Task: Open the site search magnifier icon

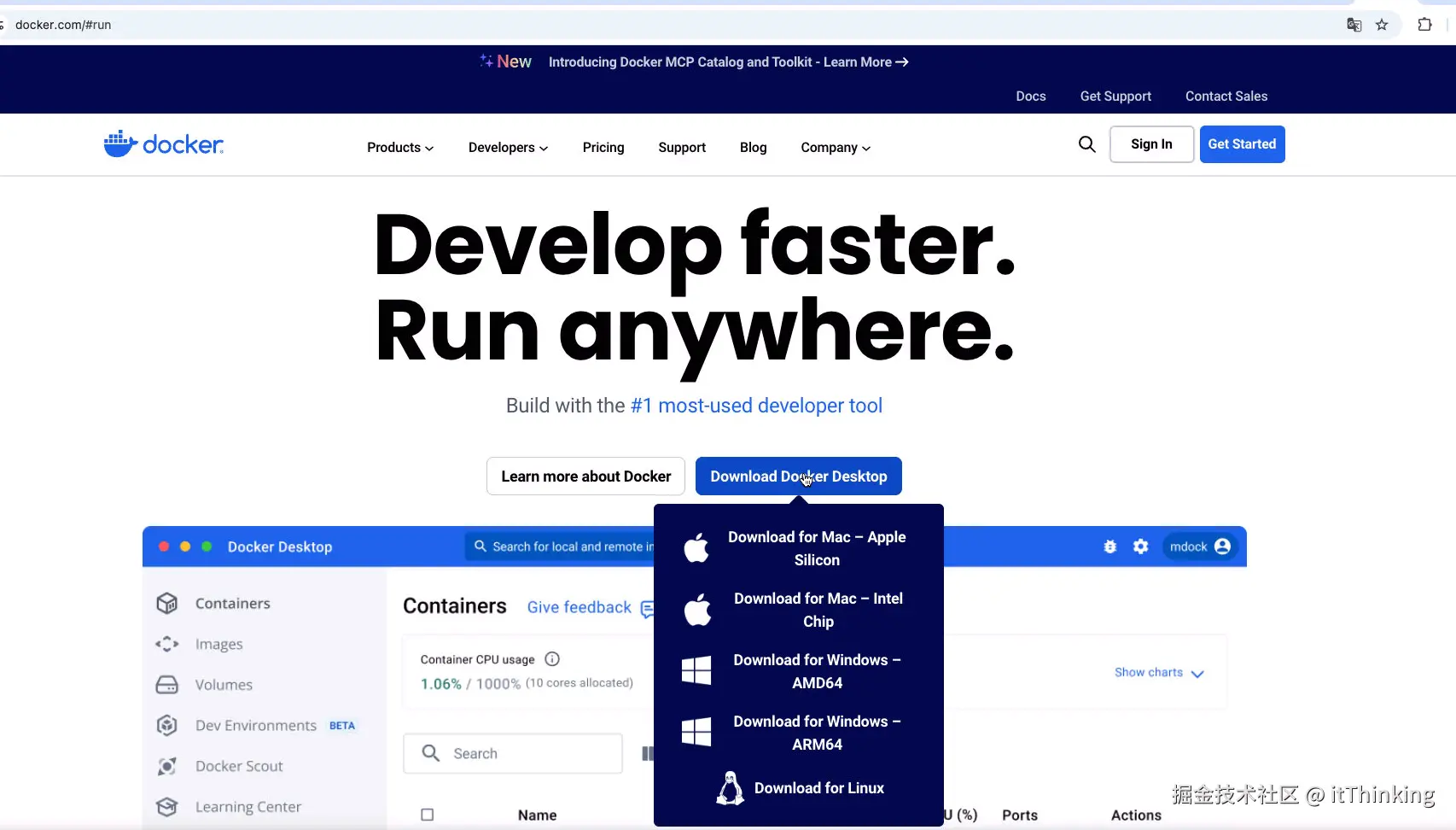Action: tap(1086, 144)
